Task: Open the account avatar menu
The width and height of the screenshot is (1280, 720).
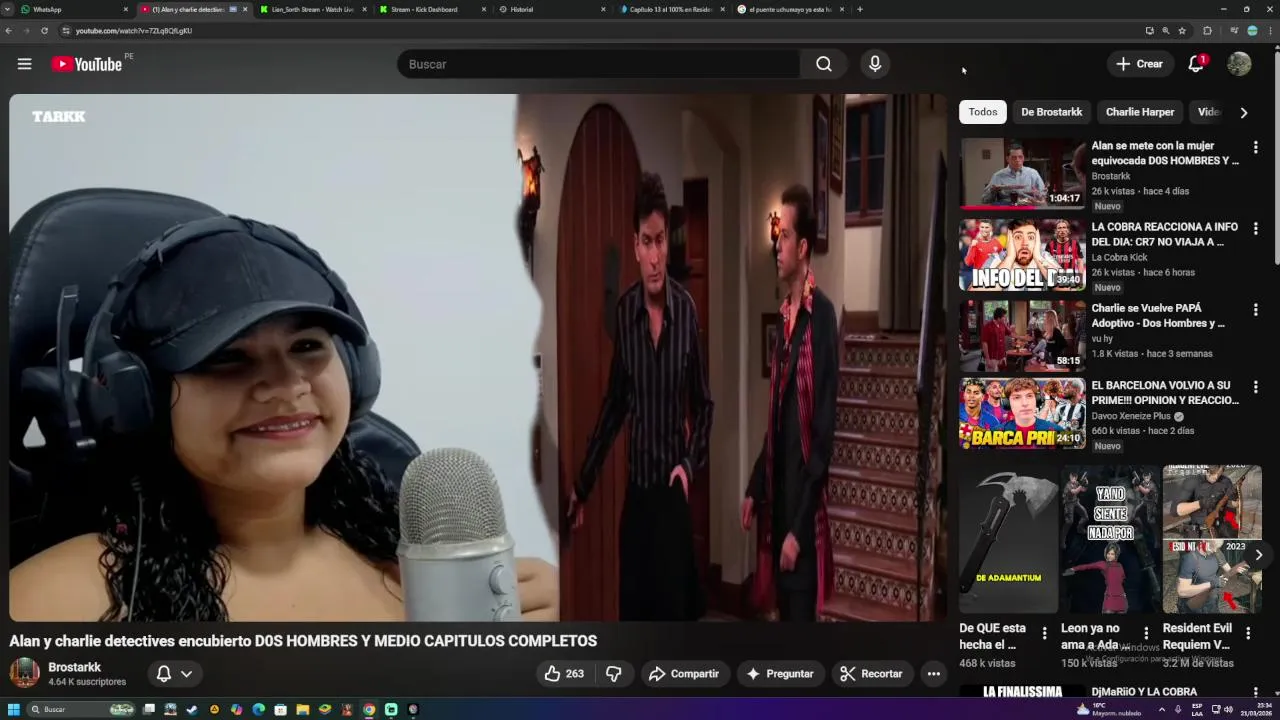Action: point(1239,64)
